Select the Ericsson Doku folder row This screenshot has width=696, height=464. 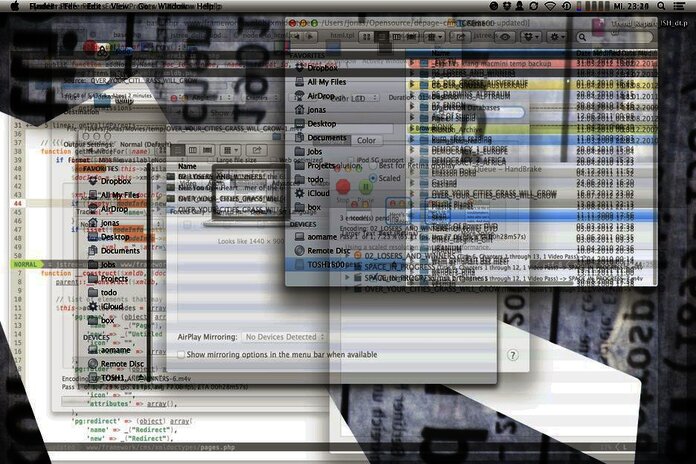[532, 172]
